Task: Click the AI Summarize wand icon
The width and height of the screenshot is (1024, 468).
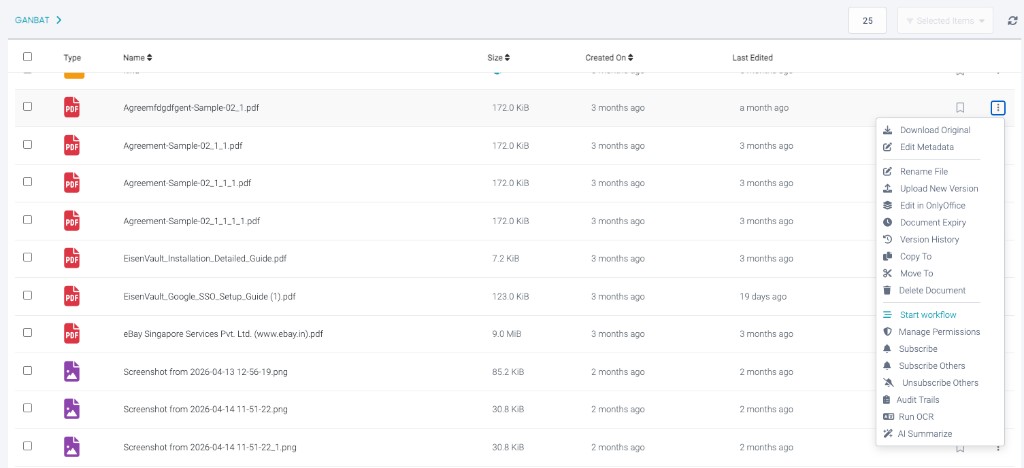Action: coord(888,433)
